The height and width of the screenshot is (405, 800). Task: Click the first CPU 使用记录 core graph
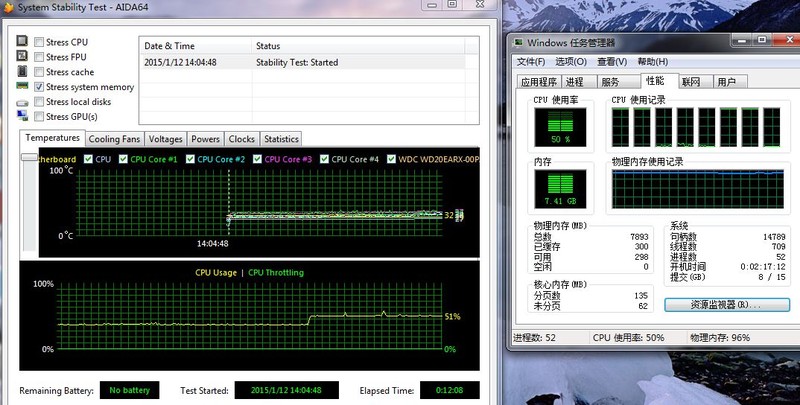pos(620,128)
